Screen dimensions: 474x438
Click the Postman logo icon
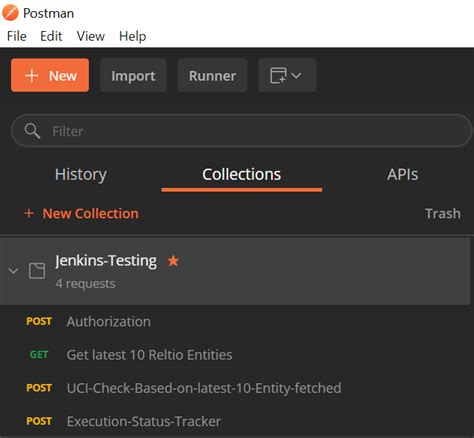(x=10, y=13)
